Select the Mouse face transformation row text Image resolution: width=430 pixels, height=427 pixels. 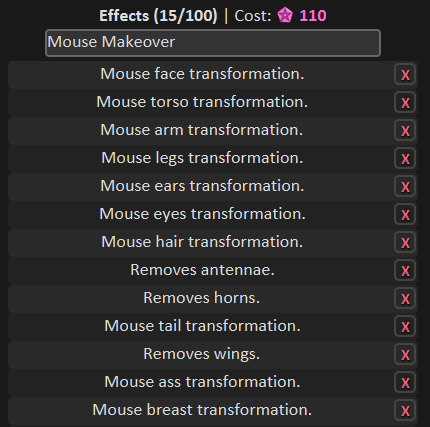[202, 74]
